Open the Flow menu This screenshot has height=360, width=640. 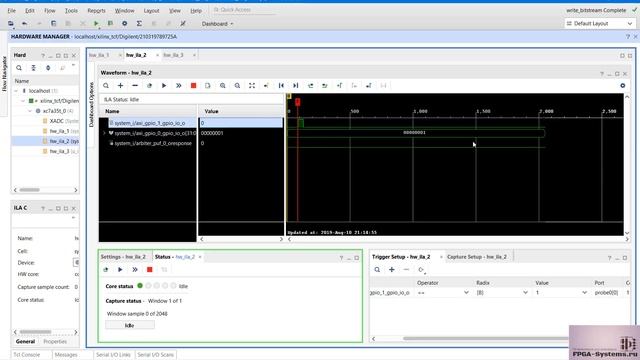[x=49, y=11]
